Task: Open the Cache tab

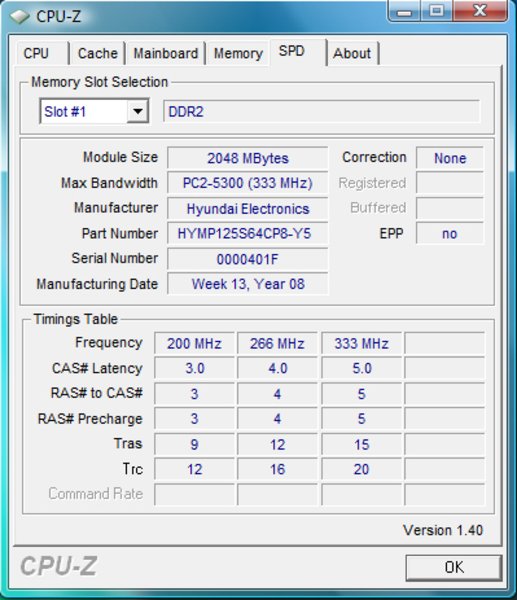Action: click(x=97, y=53)
